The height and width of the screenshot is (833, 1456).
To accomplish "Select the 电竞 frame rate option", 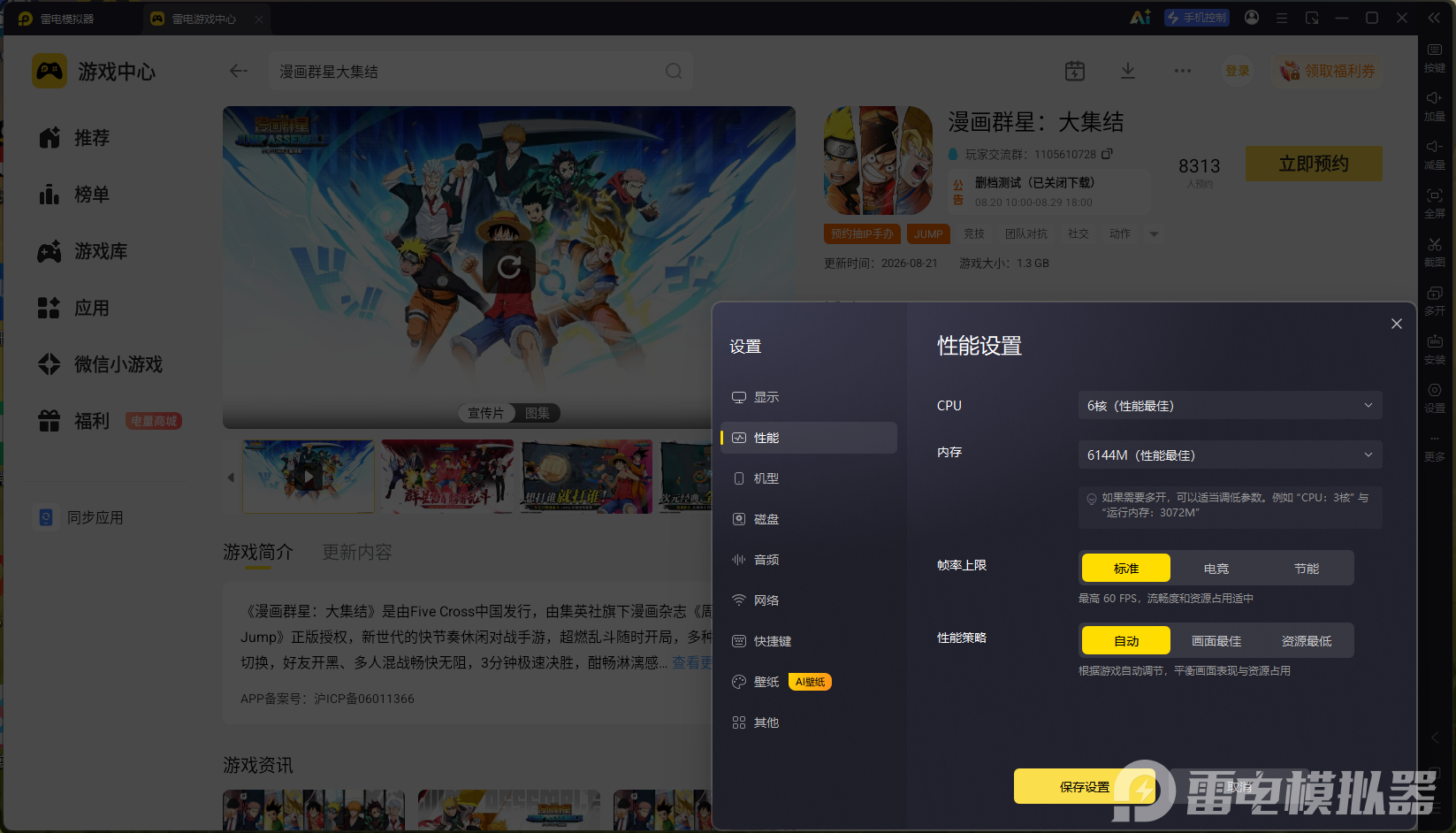I will 1216,569.
